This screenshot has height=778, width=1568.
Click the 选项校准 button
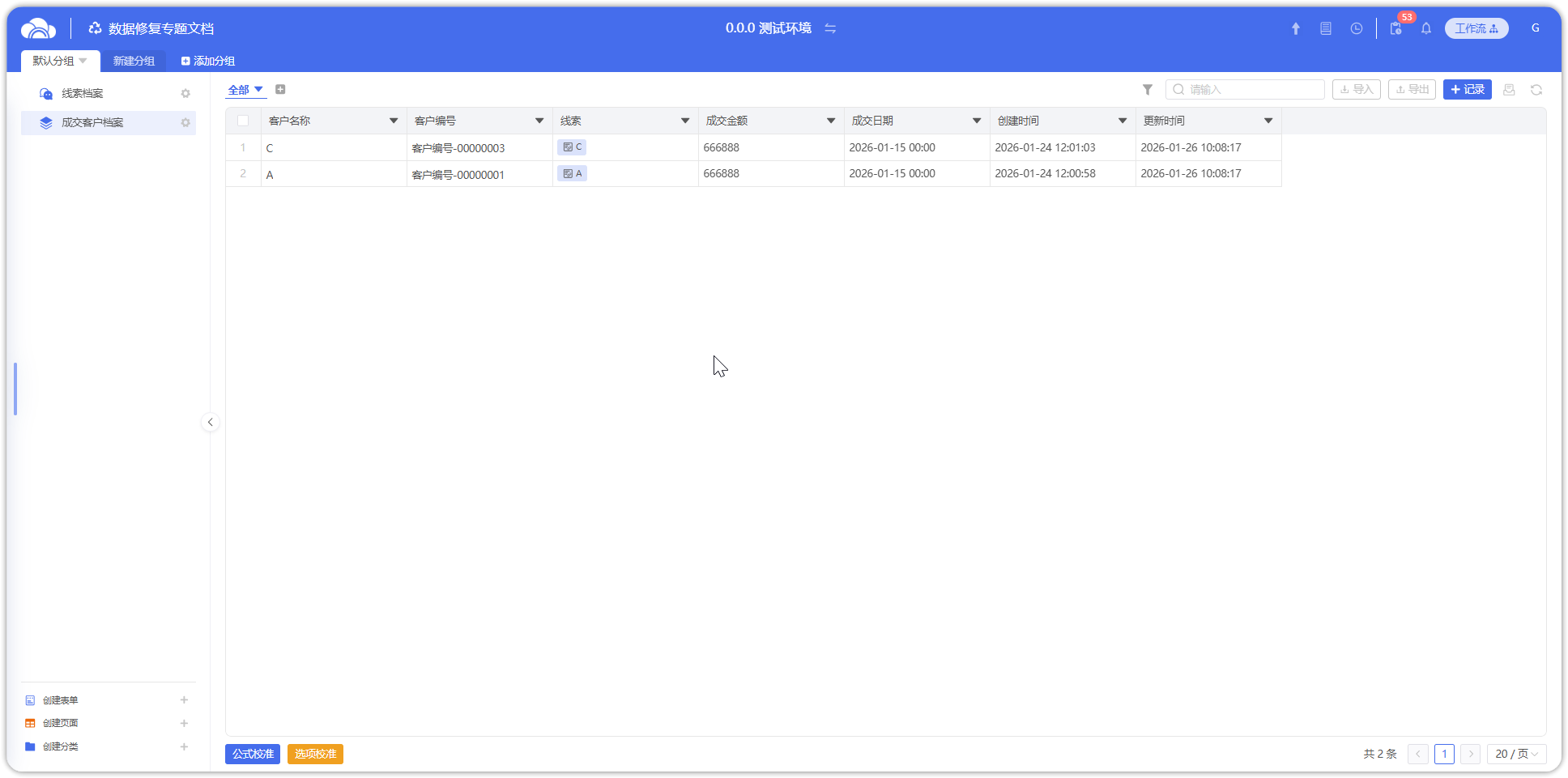315,754
